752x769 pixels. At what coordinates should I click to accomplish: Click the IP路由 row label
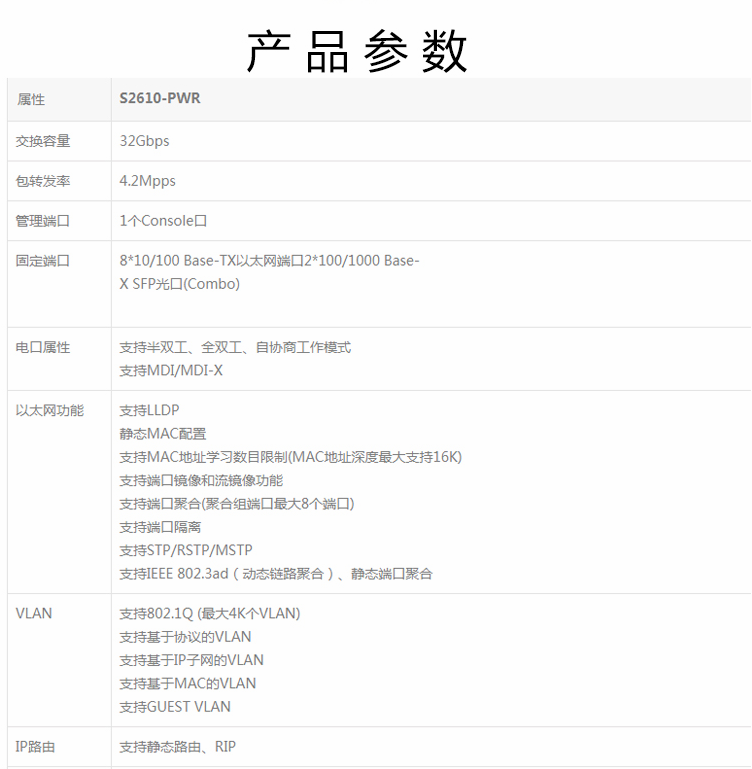(36, 747)
